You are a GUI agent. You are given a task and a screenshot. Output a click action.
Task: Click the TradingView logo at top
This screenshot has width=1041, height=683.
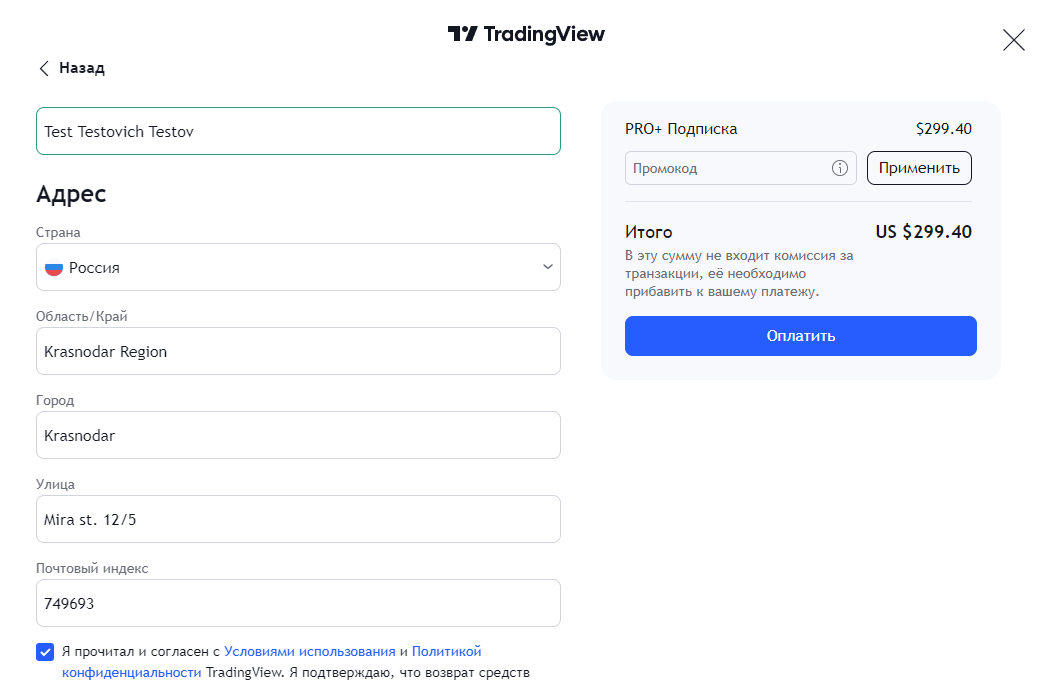[x=526, y=34]
